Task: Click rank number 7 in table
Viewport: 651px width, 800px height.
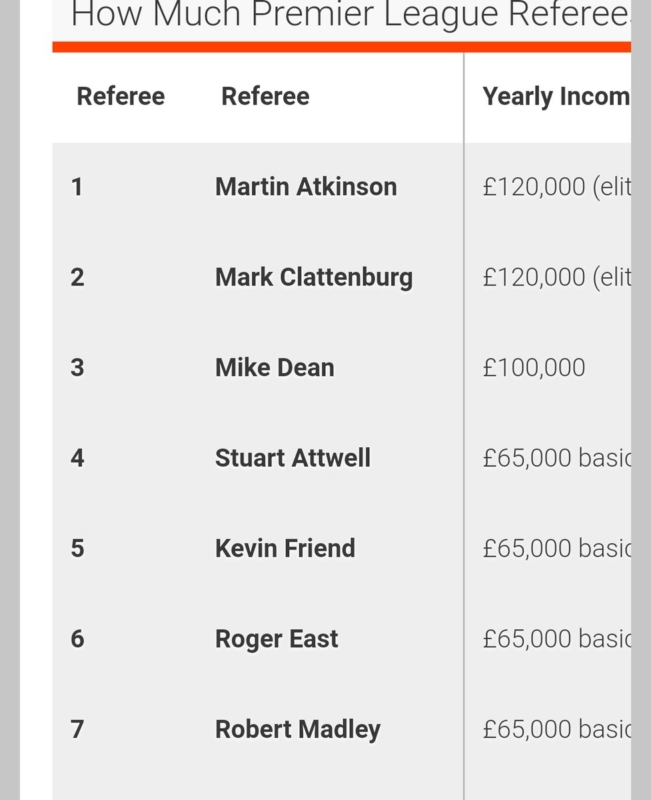Action: coord(77,729)
